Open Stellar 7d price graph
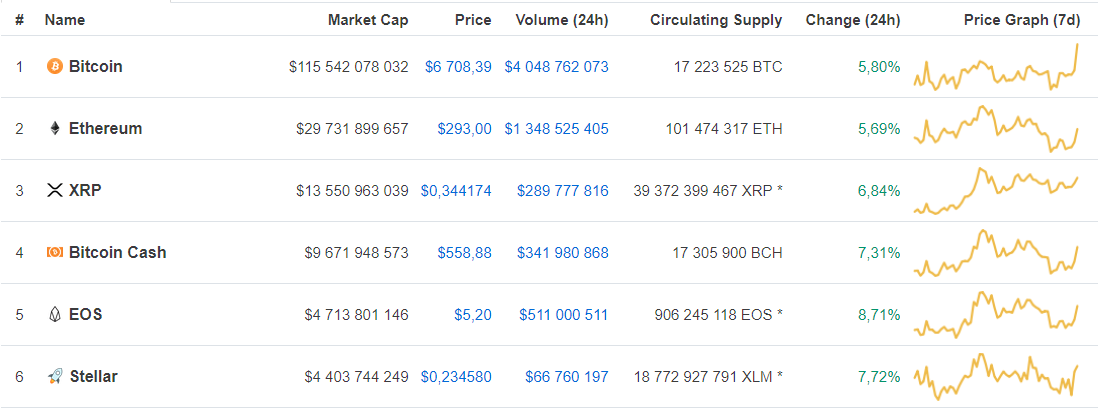Screen dimensions: 1098x411 click(x=996, y=377)
